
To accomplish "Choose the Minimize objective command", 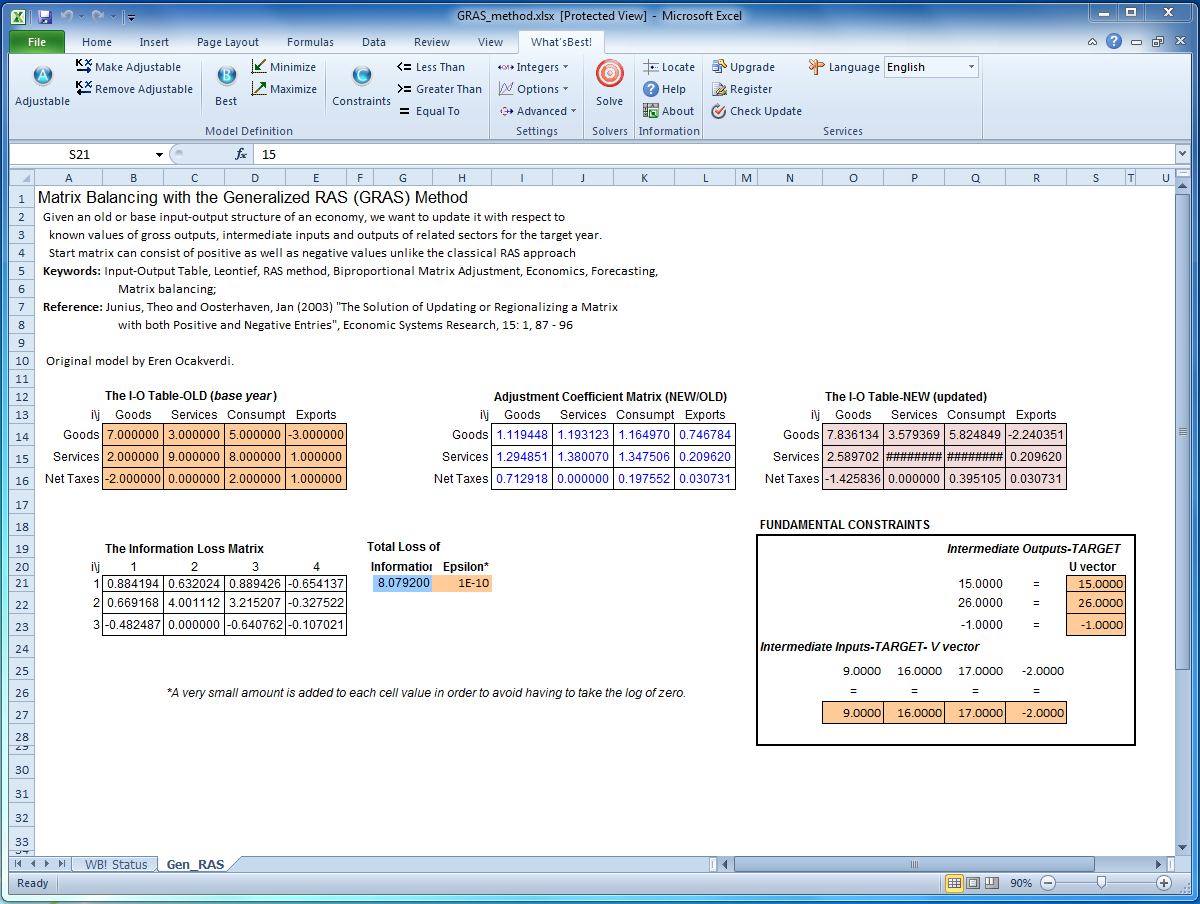I will coord(284,67).
